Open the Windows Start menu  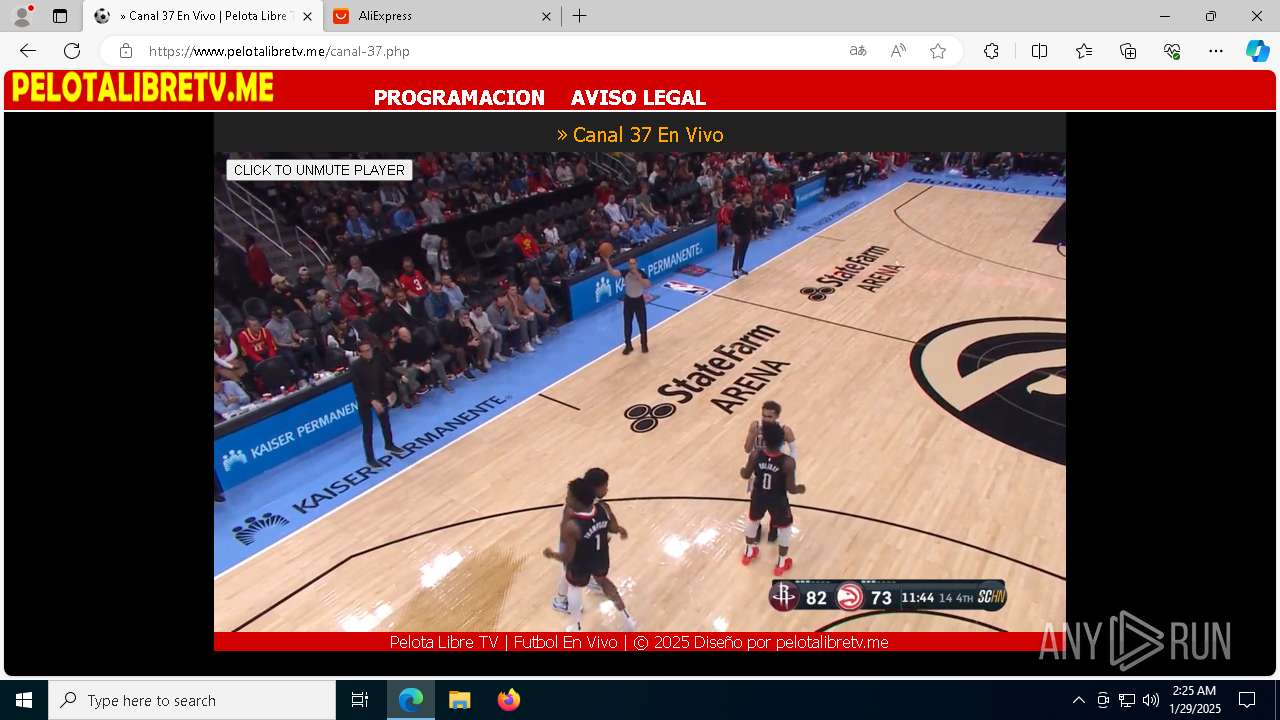point(24,700)
